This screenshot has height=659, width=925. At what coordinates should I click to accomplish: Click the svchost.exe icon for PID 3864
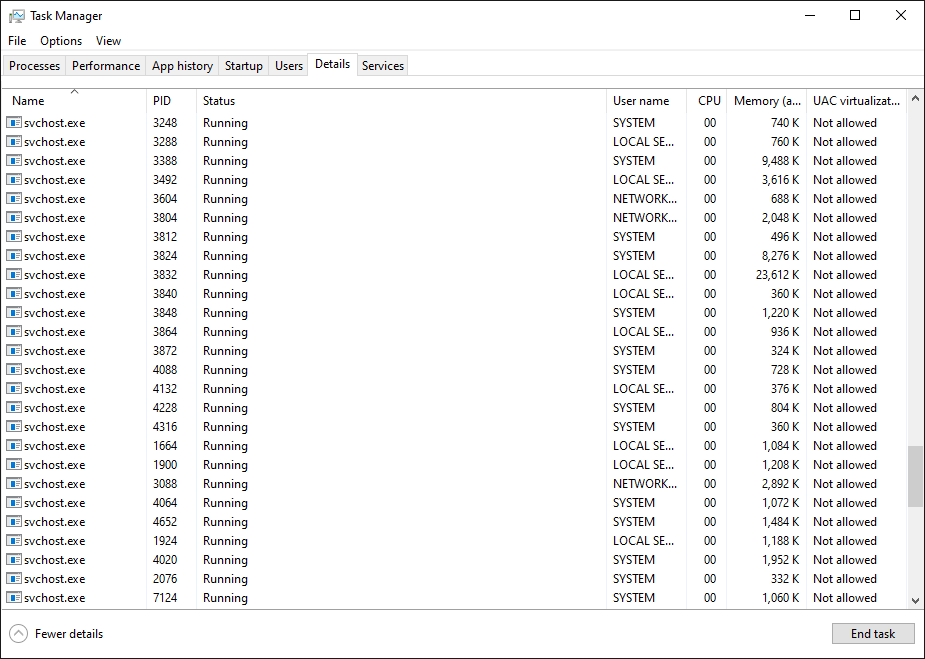tap(14, 332)
